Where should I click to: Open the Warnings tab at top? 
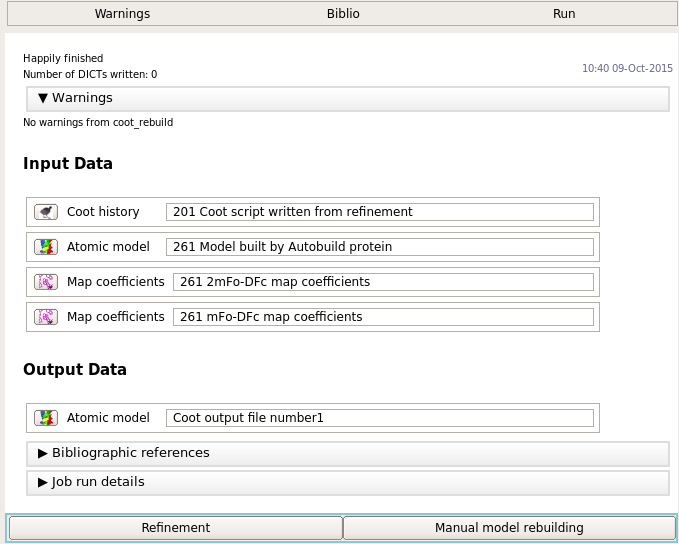point(122,14)
